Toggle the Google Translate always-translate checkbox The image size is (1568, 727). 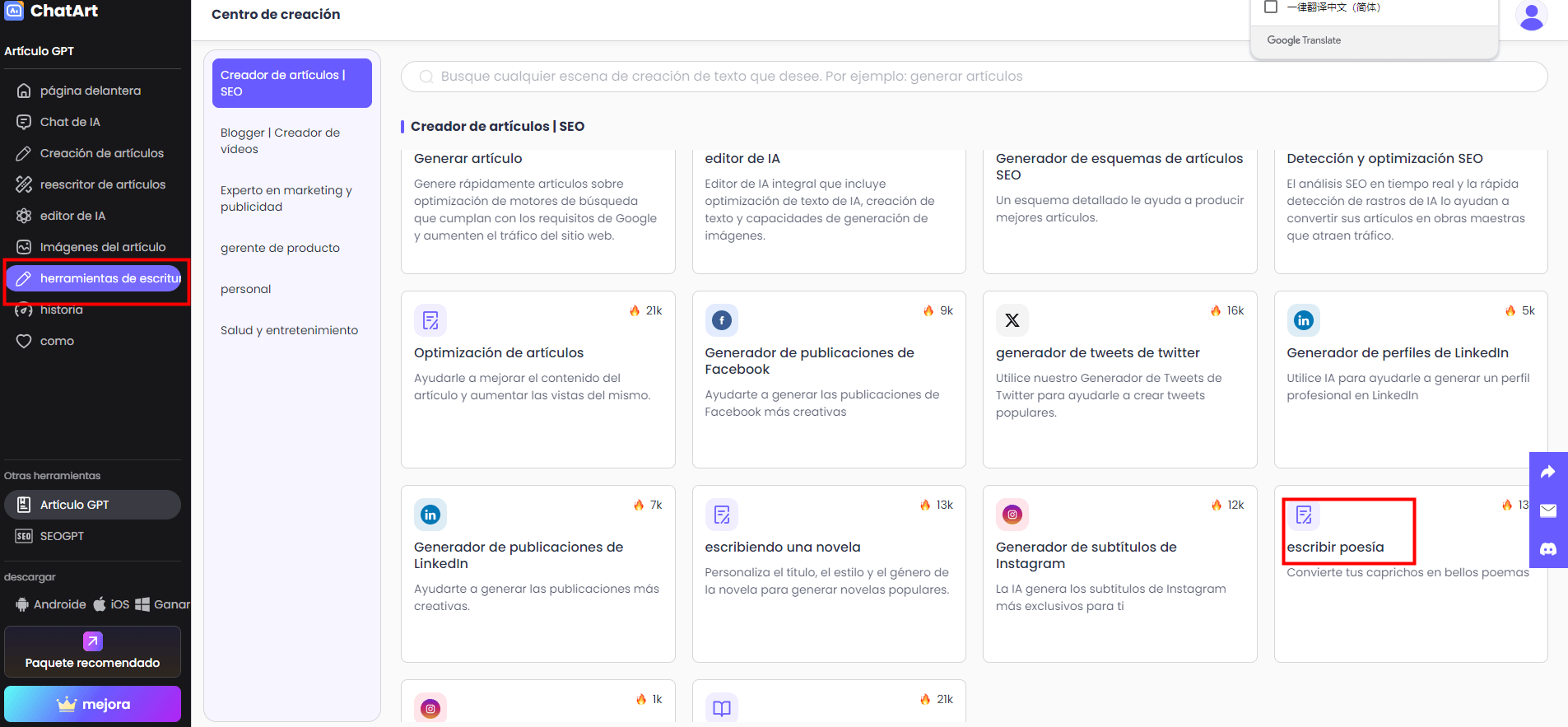1271,7
